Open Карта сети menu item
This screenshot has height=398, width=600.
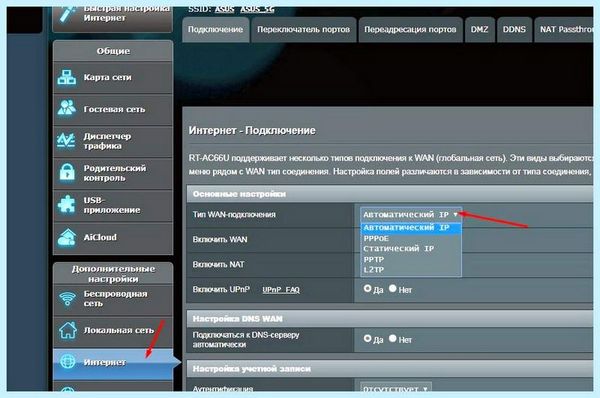[x=113, y=78]
